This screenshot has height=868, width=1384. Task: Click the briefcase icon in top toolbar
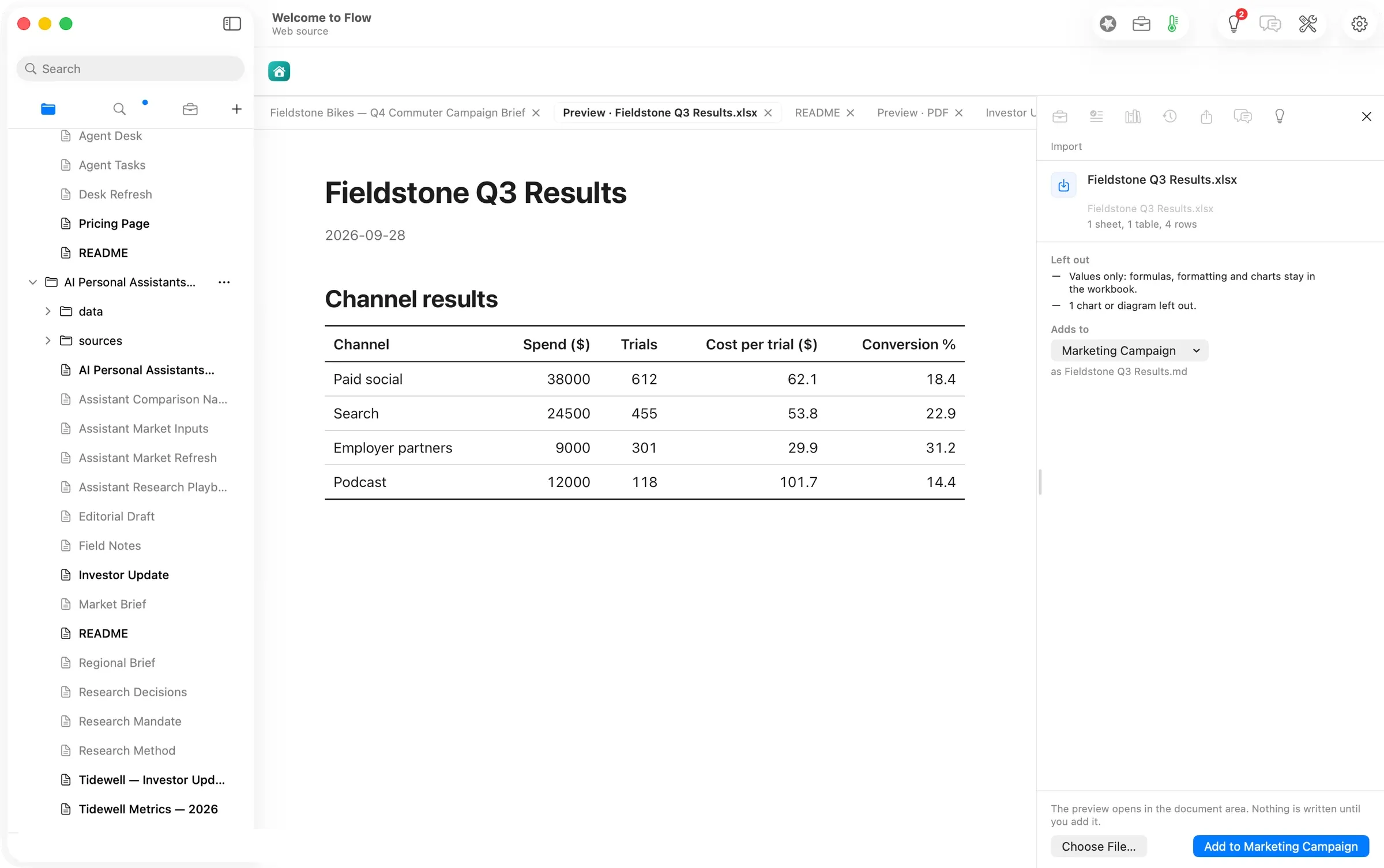[x=1141, y=24]
